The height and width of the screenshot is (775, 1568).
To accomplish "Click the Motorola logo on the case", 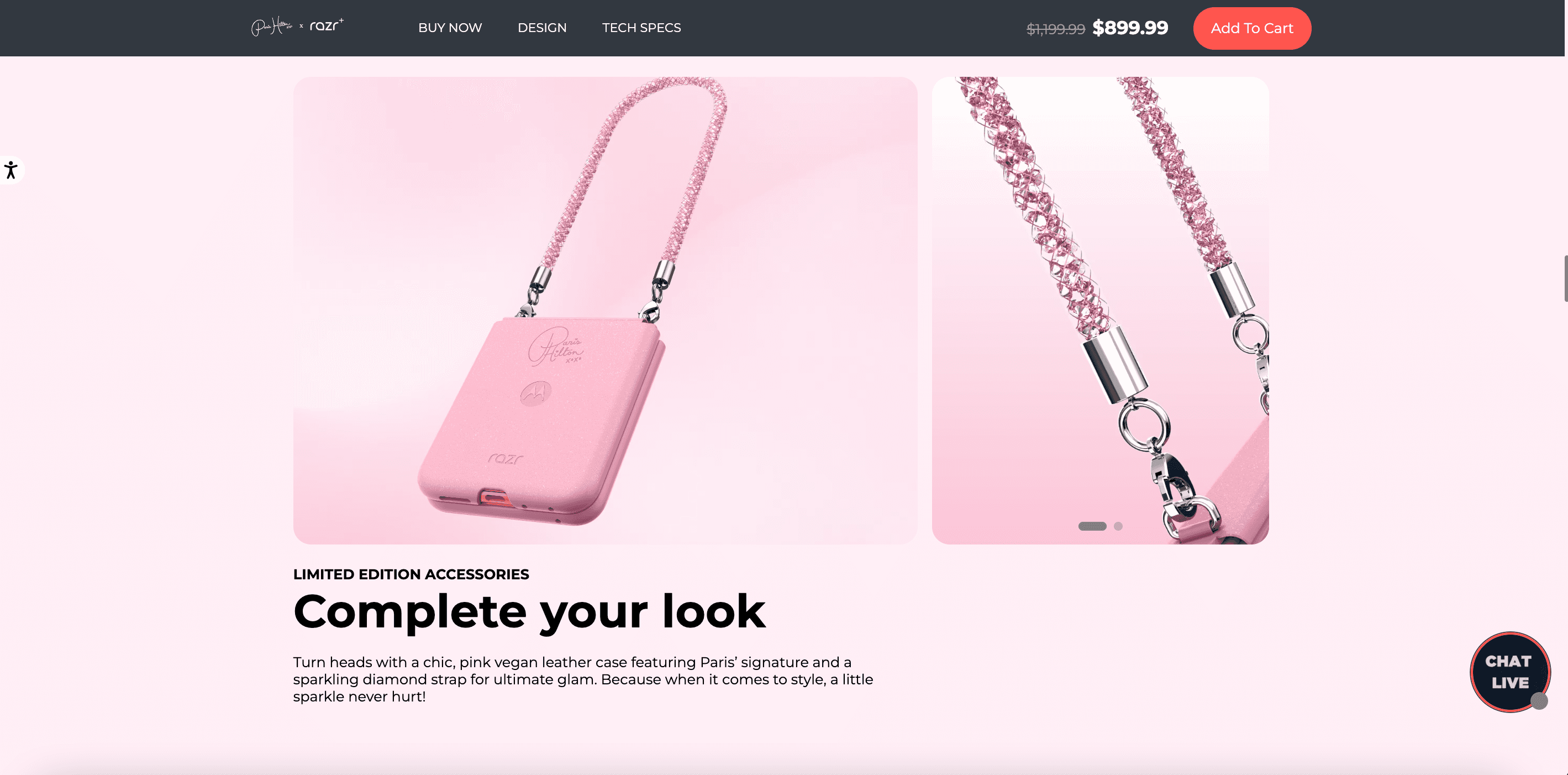I will point(536,393).
